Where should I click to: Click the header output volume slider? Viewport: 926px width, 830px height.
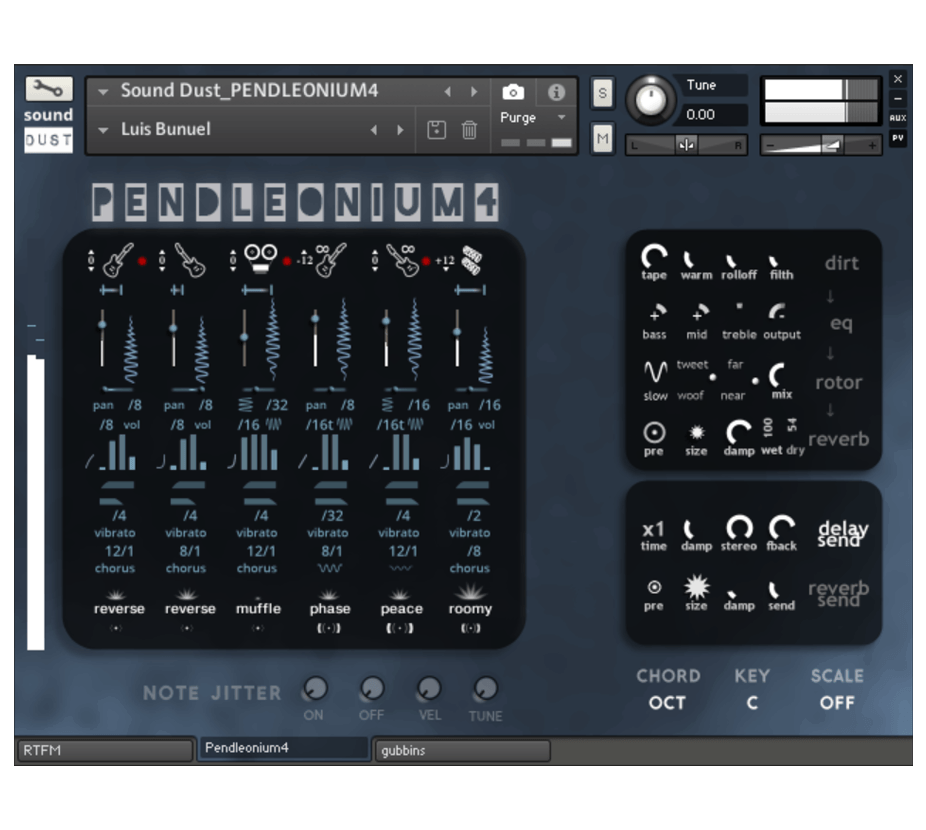(821, 145)
